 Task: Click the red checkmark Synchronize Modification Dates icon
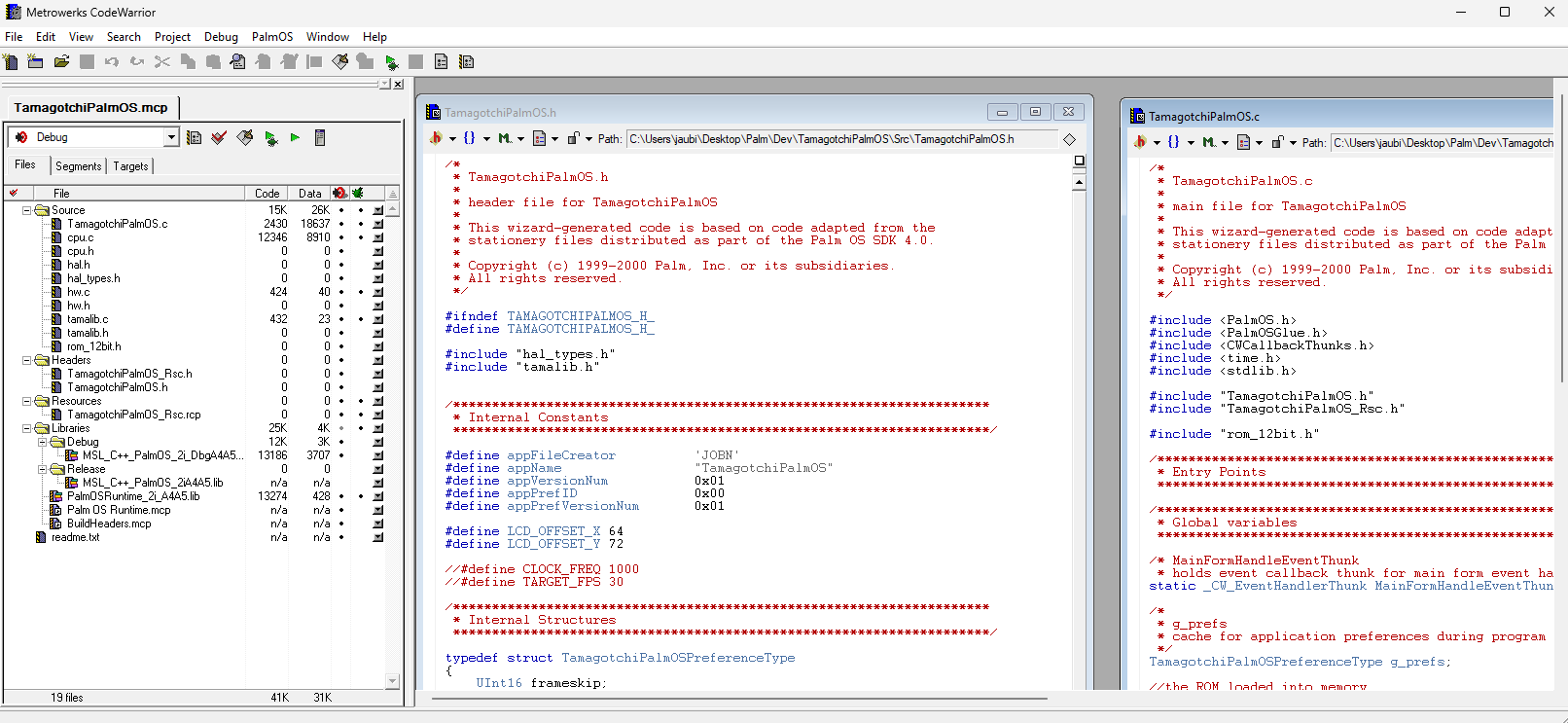coord(219,138)
